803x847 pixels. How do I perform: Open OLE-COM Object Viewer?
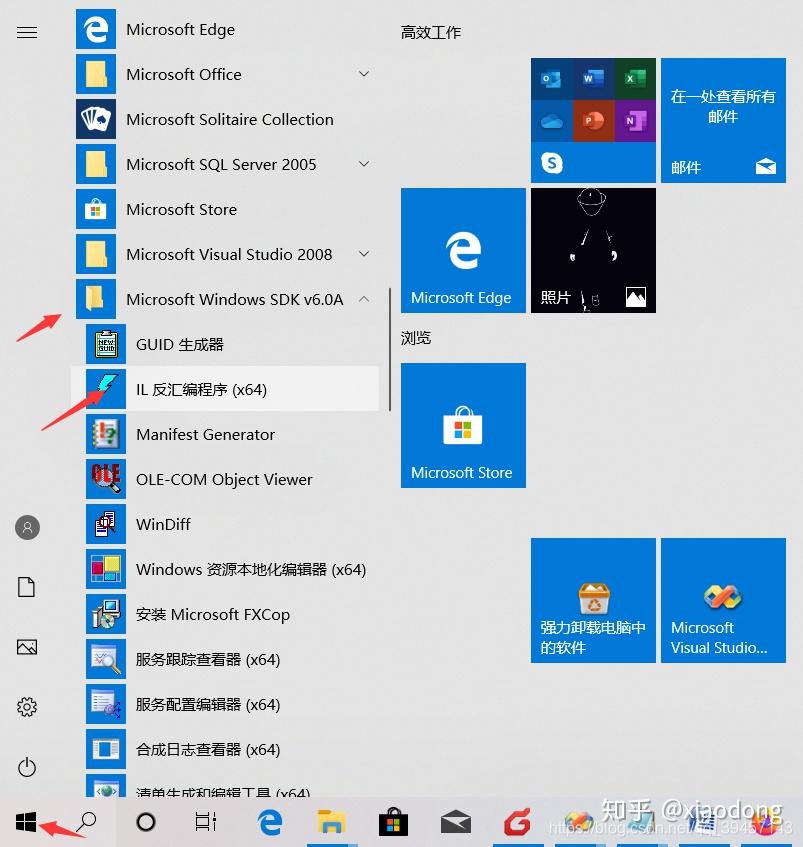pos(227,479)
